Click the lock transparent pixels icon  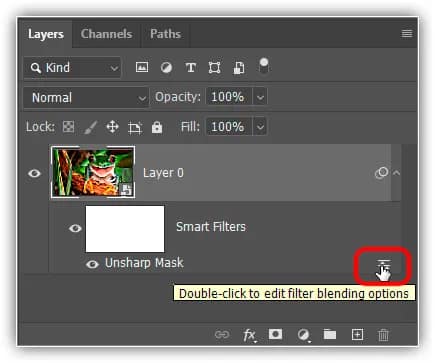68,127
